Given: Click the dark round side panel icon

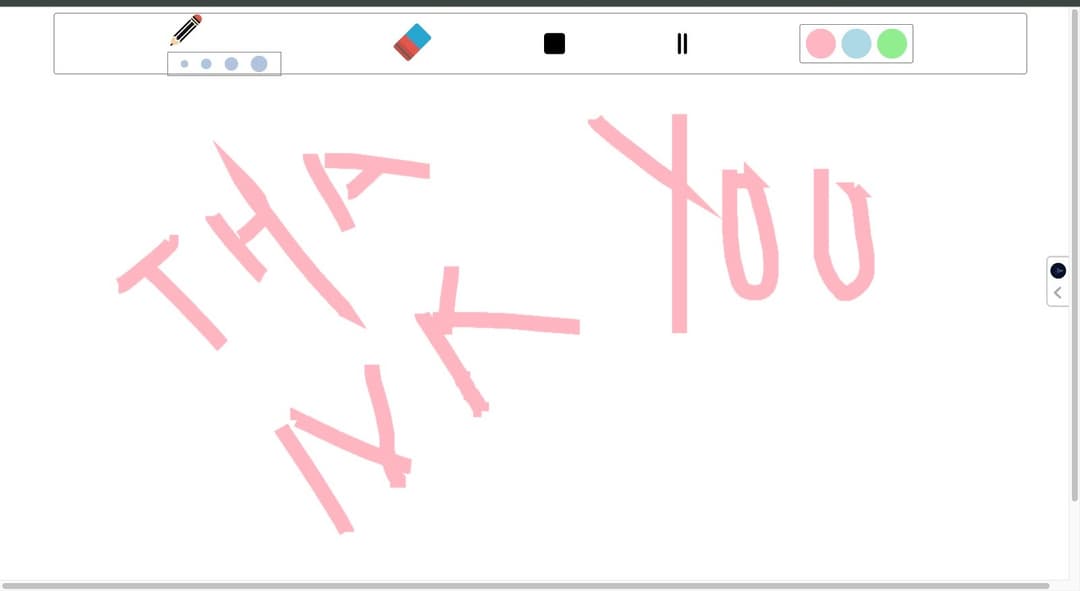Looking at the screenshot, I should [1058, 271].
